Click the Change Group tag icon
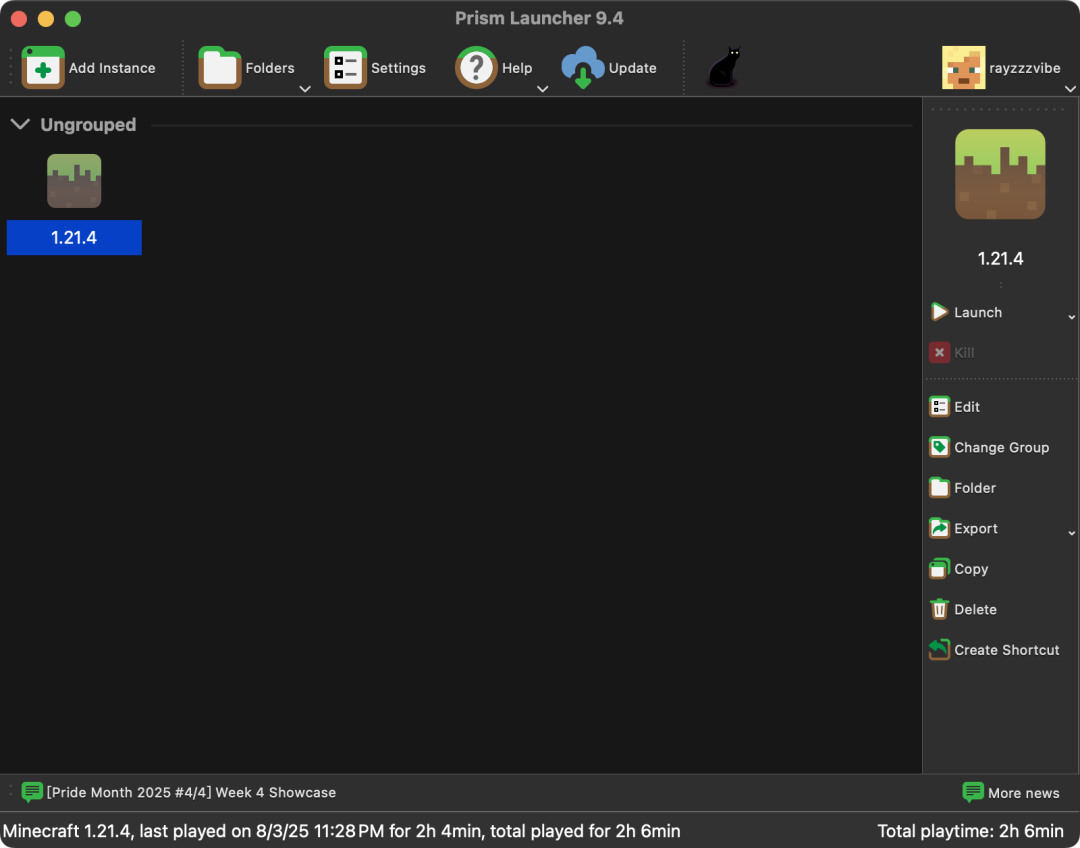This screenshot has height=848, width=1080. pyautogui.click(x=939, y=447)
